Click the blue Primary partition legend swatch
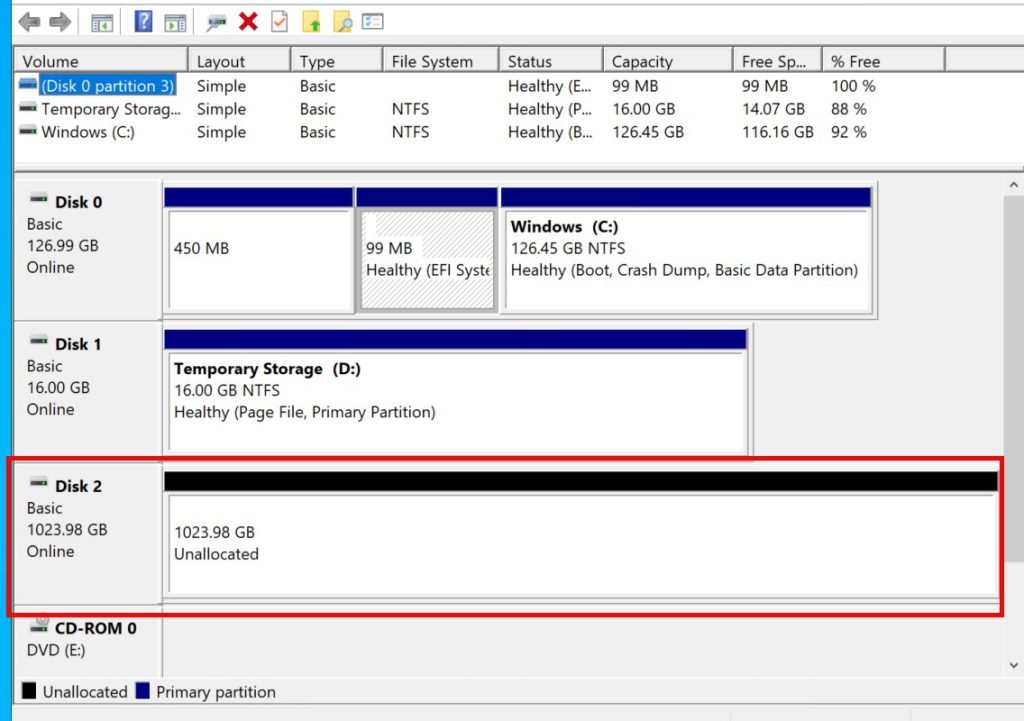This screenshot has width=1024, height=721. click(142, 691)
